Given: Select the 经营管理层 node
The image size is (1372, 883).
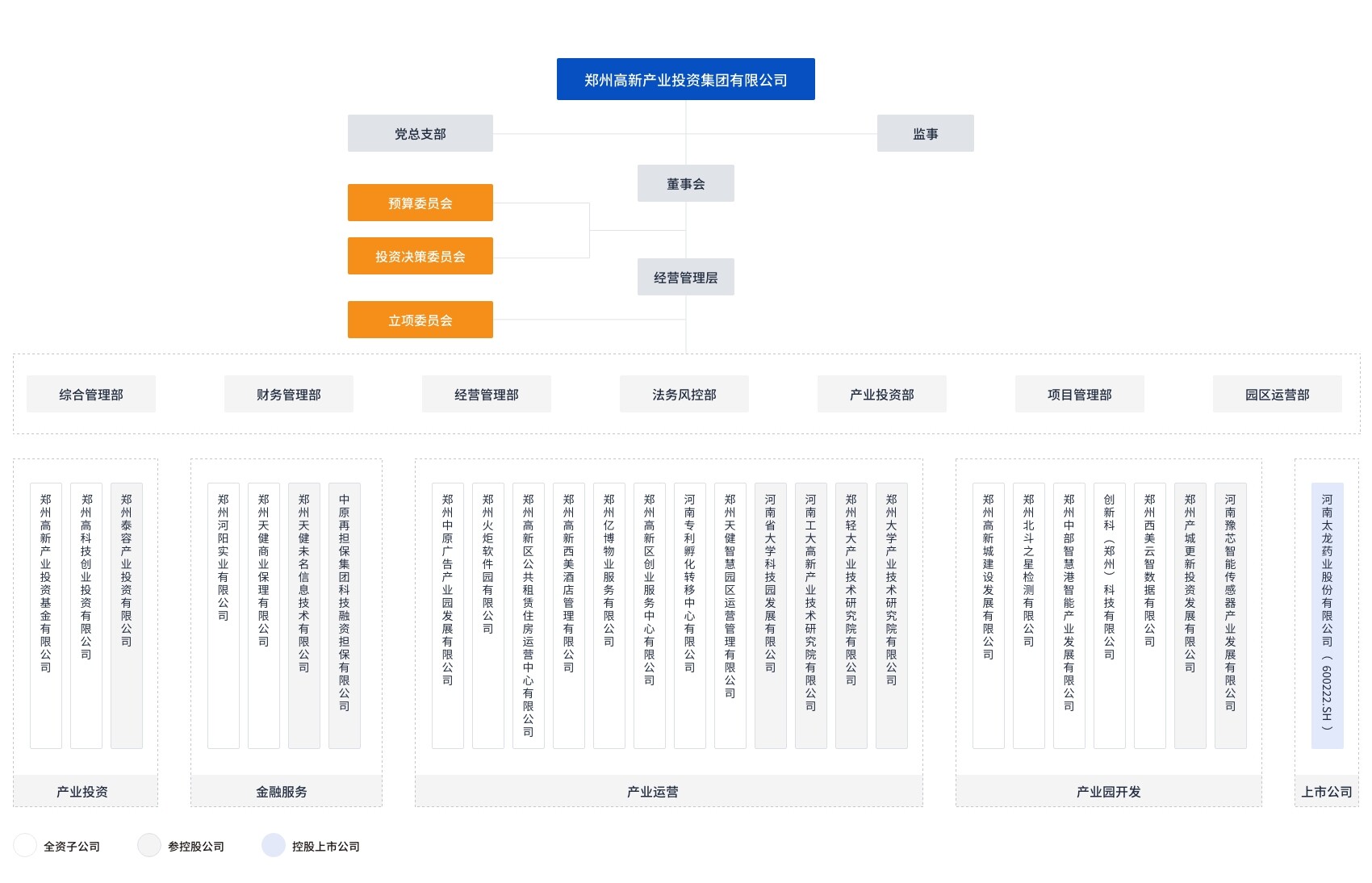Looking at the screenshot, I should click(685, 277).
